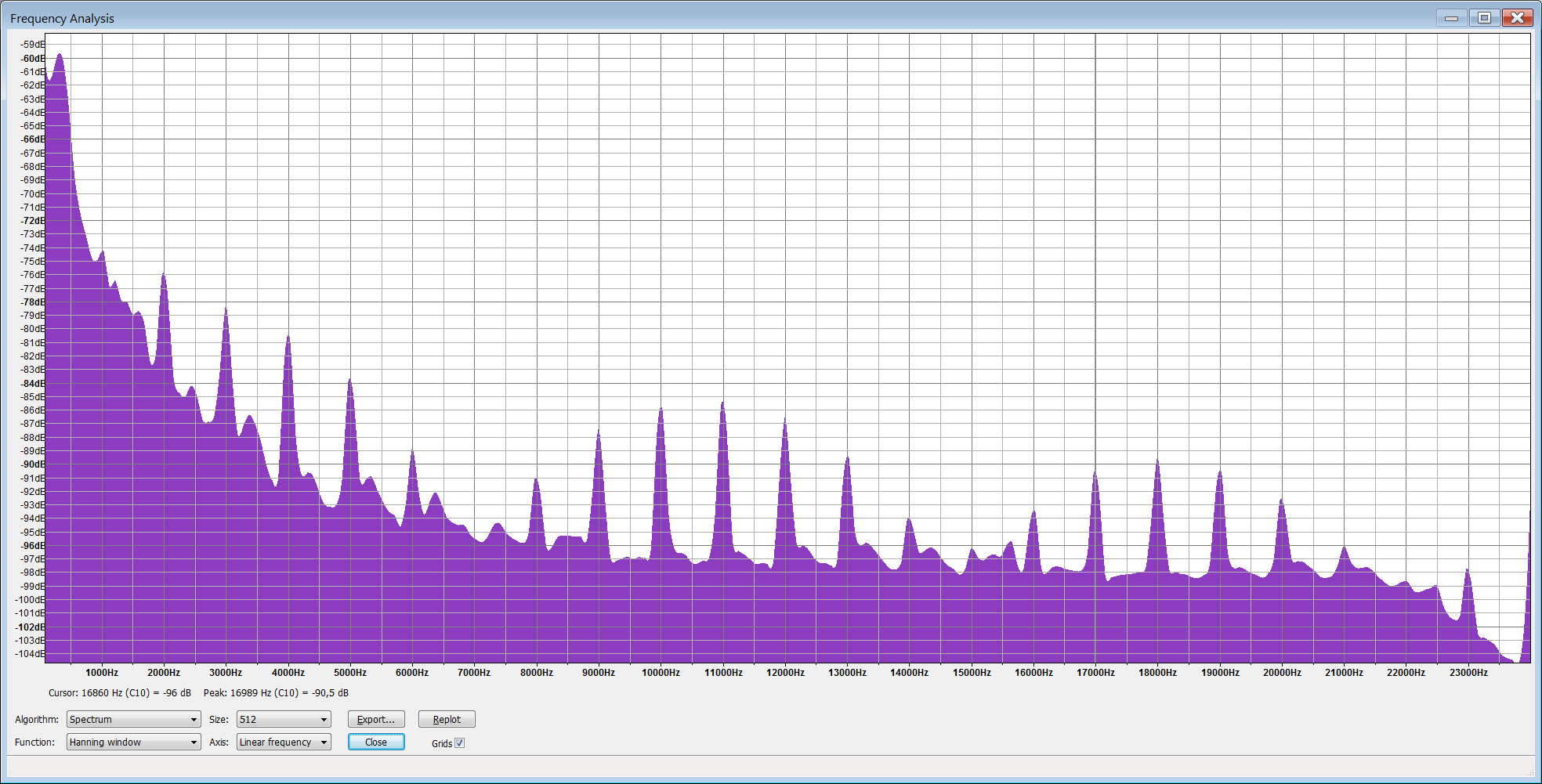Click the Replot button
1542x784 pixels.
(447, 719)
